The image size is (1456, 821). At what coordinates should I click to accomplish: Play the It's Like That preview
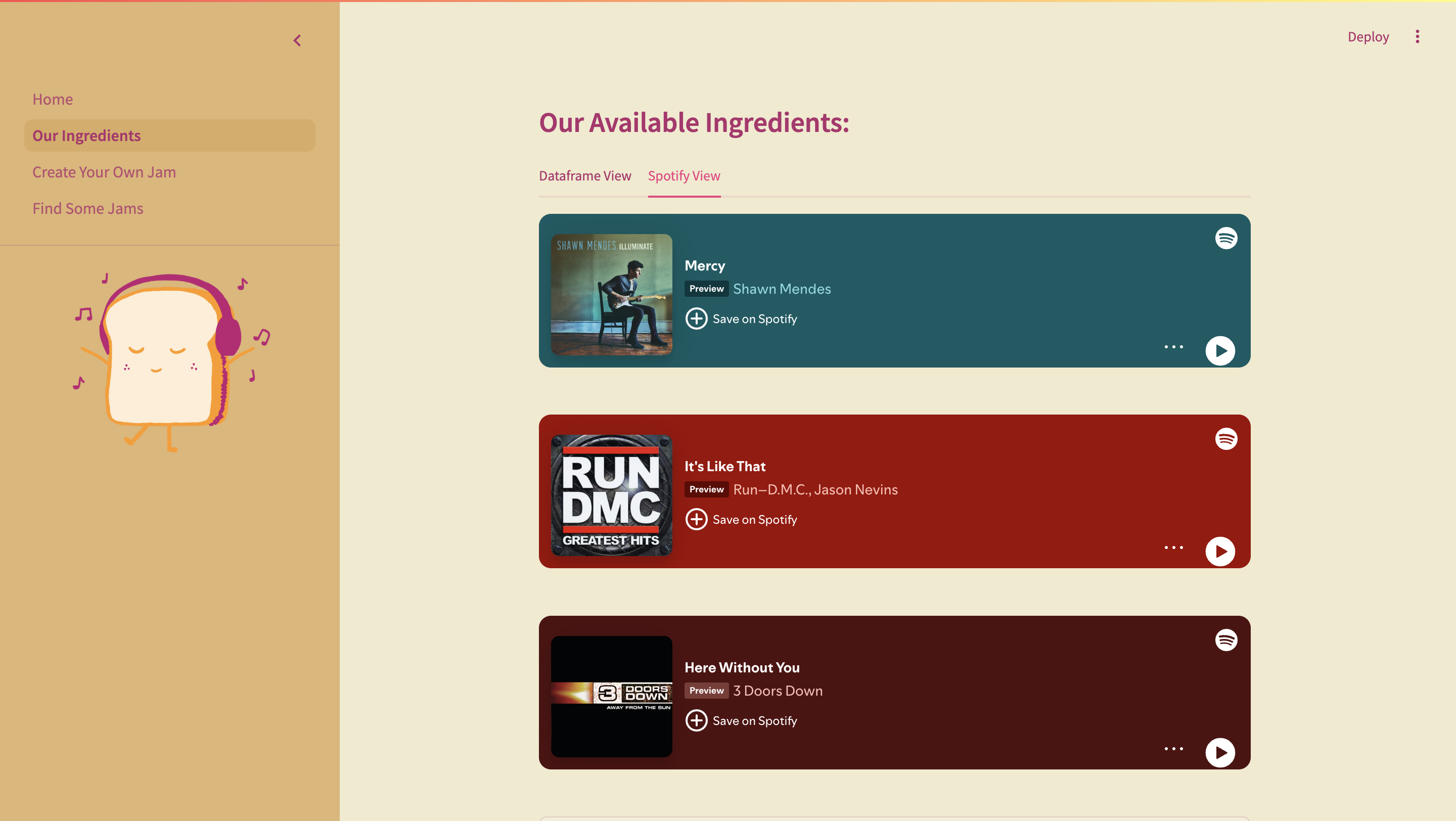pos(1220,552)
